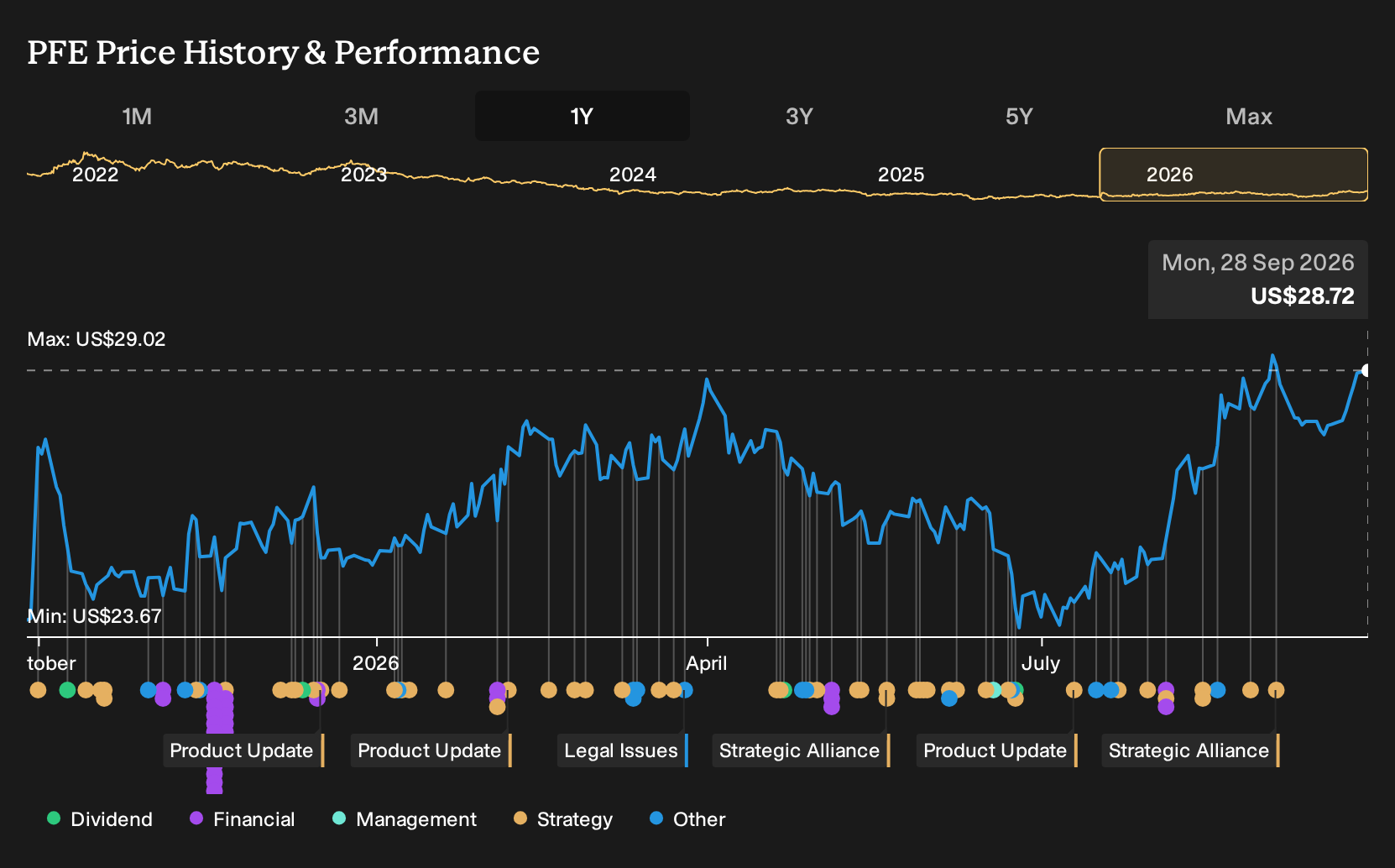
Task: Jump to 2023 on the overview chart
Action: point(363,175)
